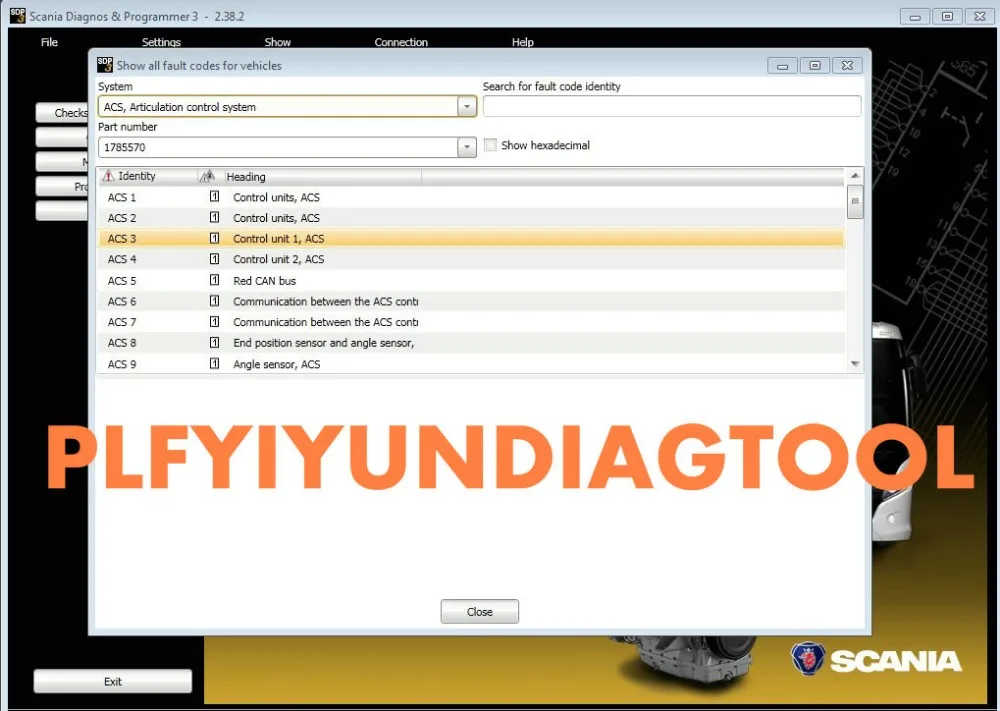Click the document icon in ACS 3 row
The image size is (1000, 711).
(214, 238)
